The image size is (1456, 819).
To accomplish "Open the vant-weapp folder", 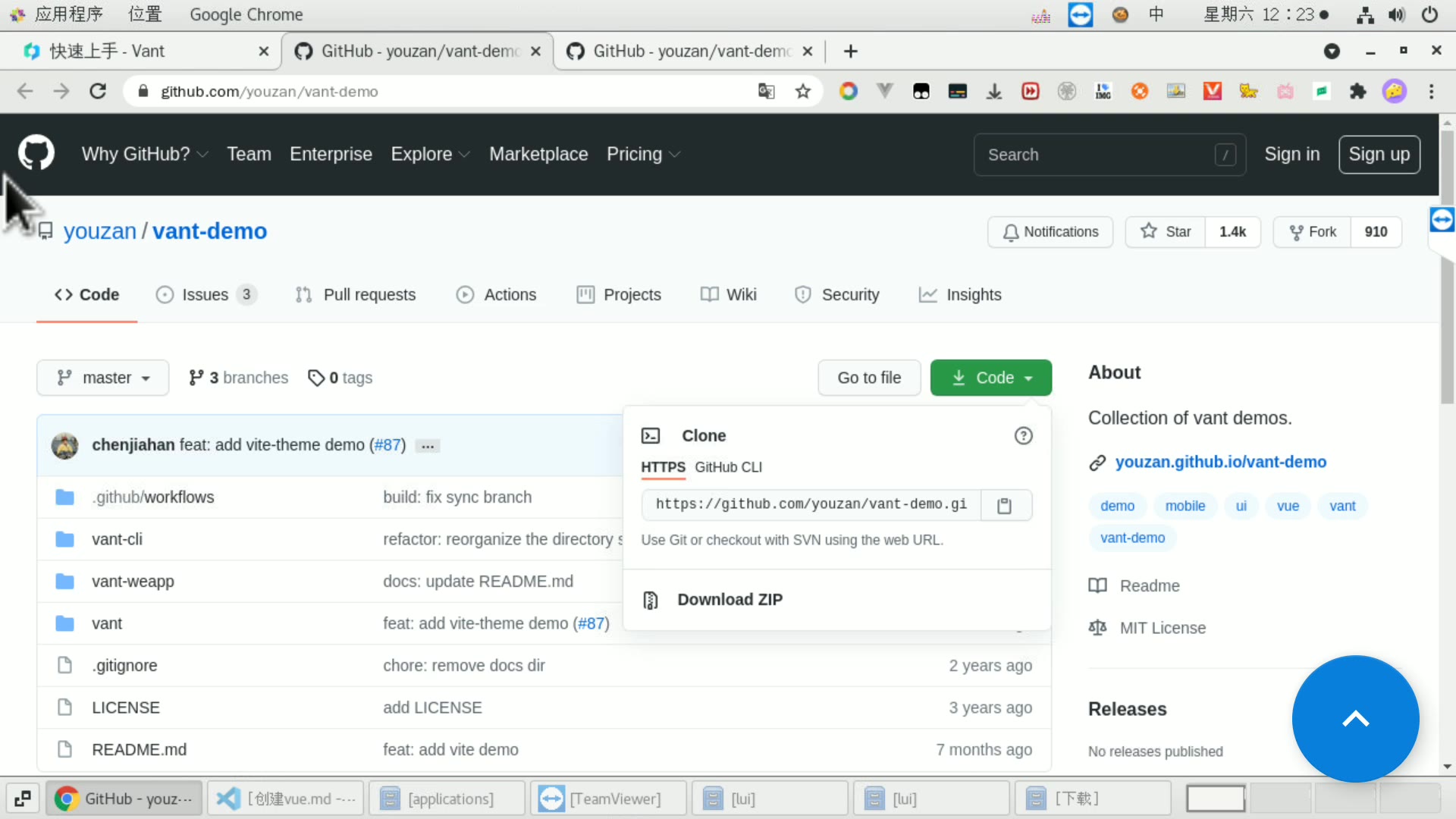I will 133,582.
